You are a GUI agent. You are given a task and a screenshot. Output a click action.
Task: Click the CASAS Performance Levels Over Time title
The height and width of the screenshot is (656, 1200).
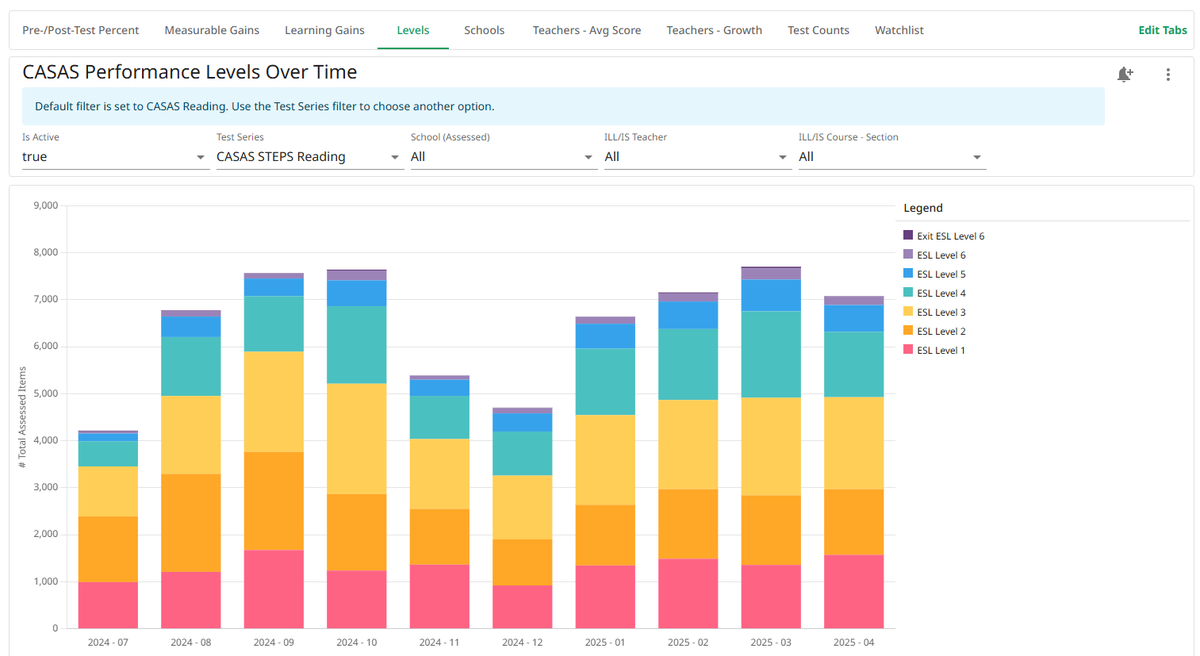click(190, 72)
